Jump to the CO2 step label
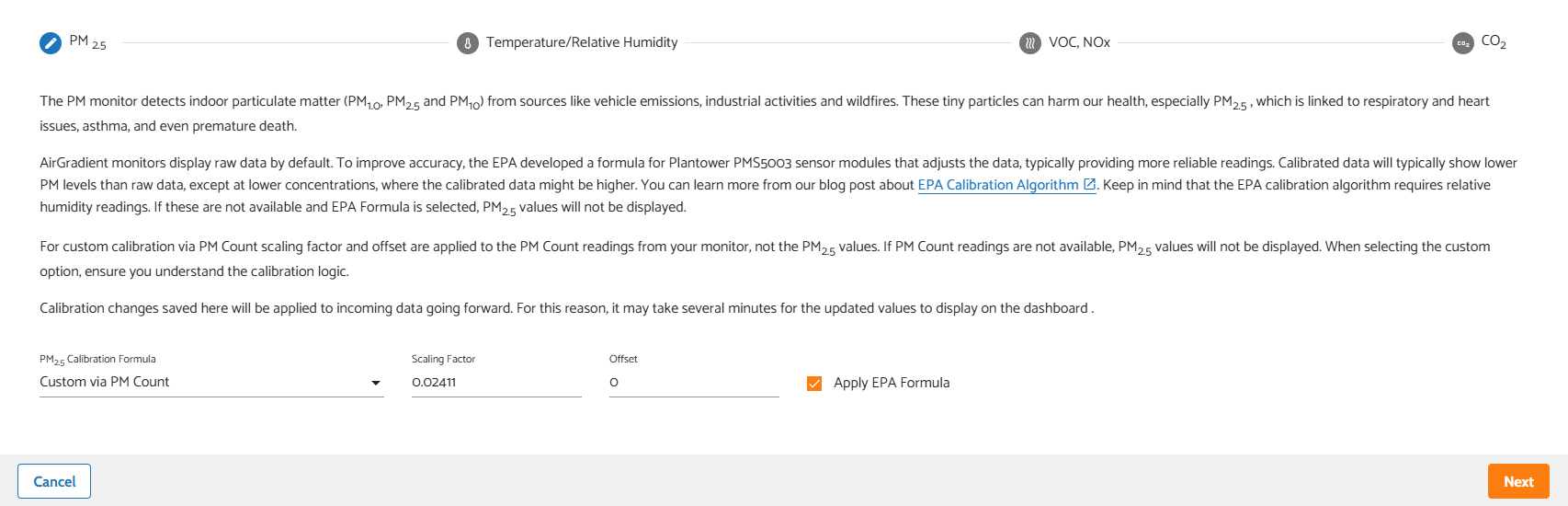Viewport: 1568px width, 506px height. [x=1494, y=42]
